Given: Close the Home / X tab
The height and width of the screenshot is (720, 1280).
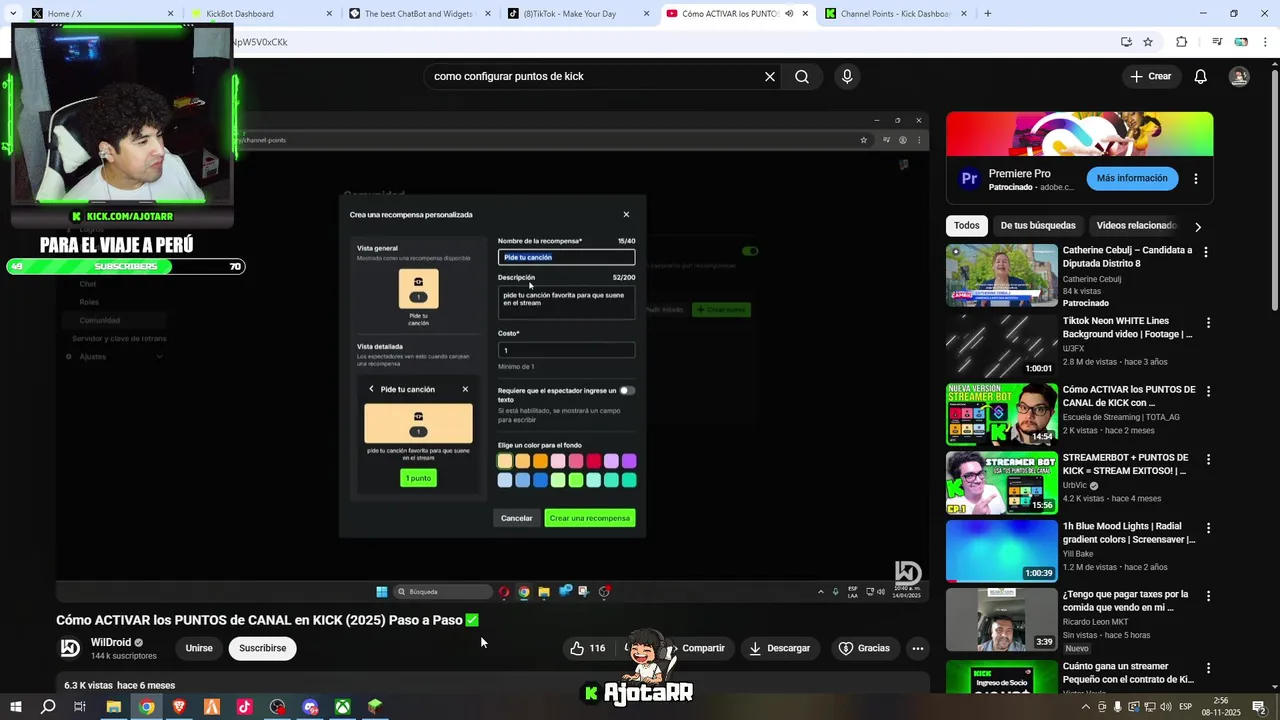Looking at the screenshot, I should (x=170, y=14).
